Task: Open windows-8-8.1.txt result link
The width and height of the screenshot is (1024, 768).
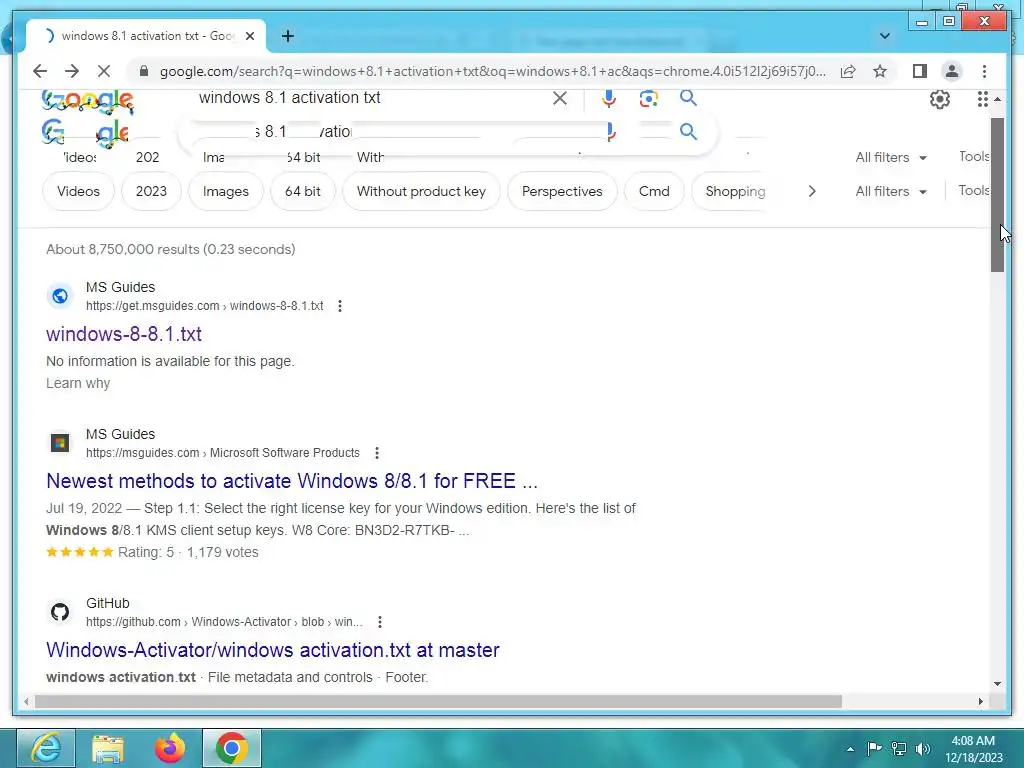Action: (123, 334)
